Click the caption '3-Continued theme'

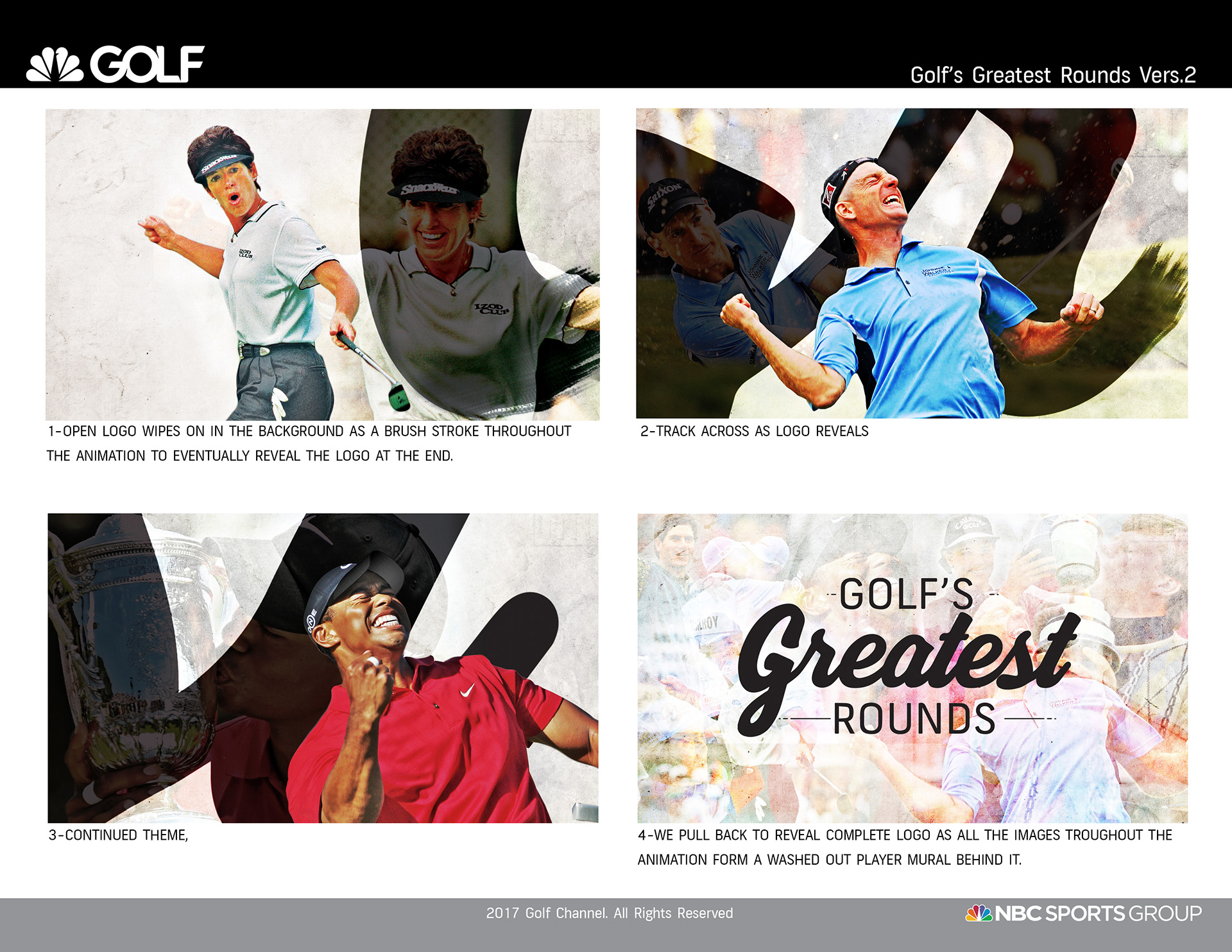pos(119,835)
